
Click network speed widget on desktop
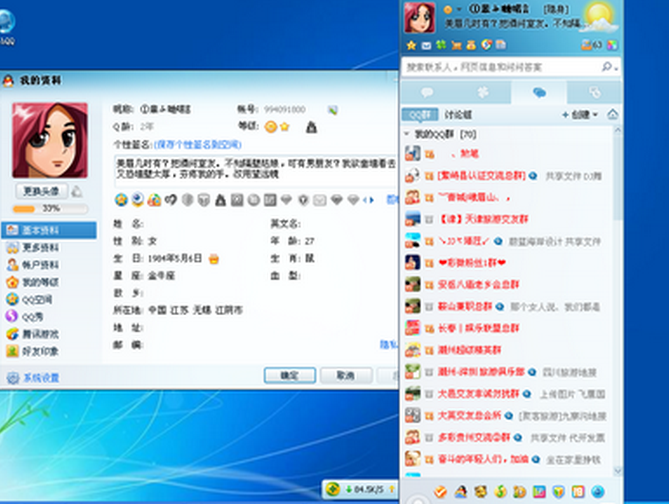click(x=361, y=489)
